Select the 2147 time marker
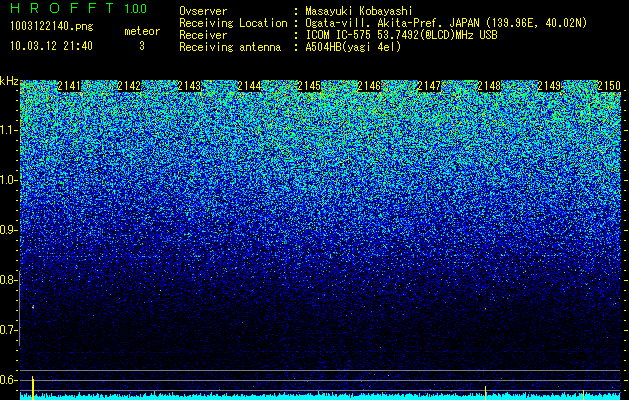Image resolution: width=629 pixels, height=400 pixels. click(x=429, y=86)
